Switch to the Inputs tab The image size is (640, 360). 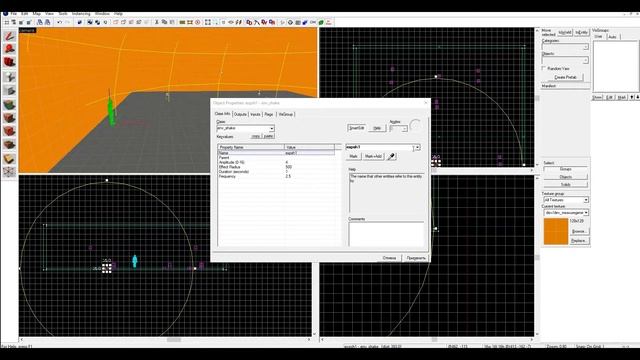(x=255, y=115)
